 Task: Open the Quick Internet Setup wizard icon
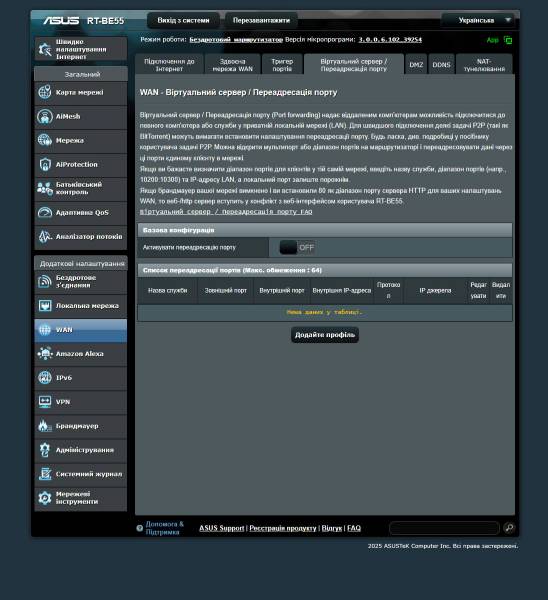click(x=45, y=49)
